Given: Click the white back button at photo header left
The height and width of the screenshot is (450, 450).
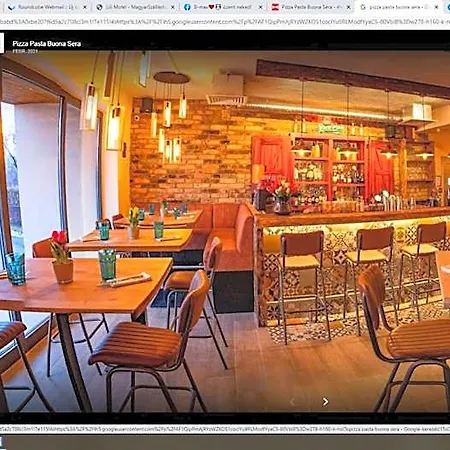Looking at the screenshot, I should tap(2, 43).
